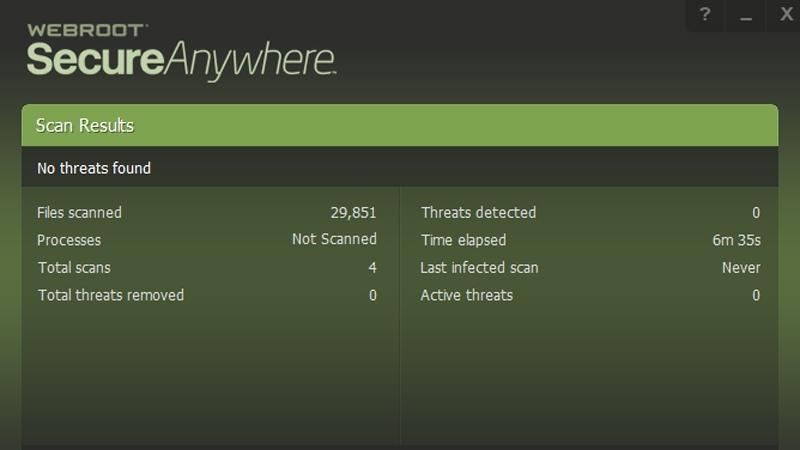Click the Time elapsed label
The width and height of the screenshot is (800, 450).
463,240
